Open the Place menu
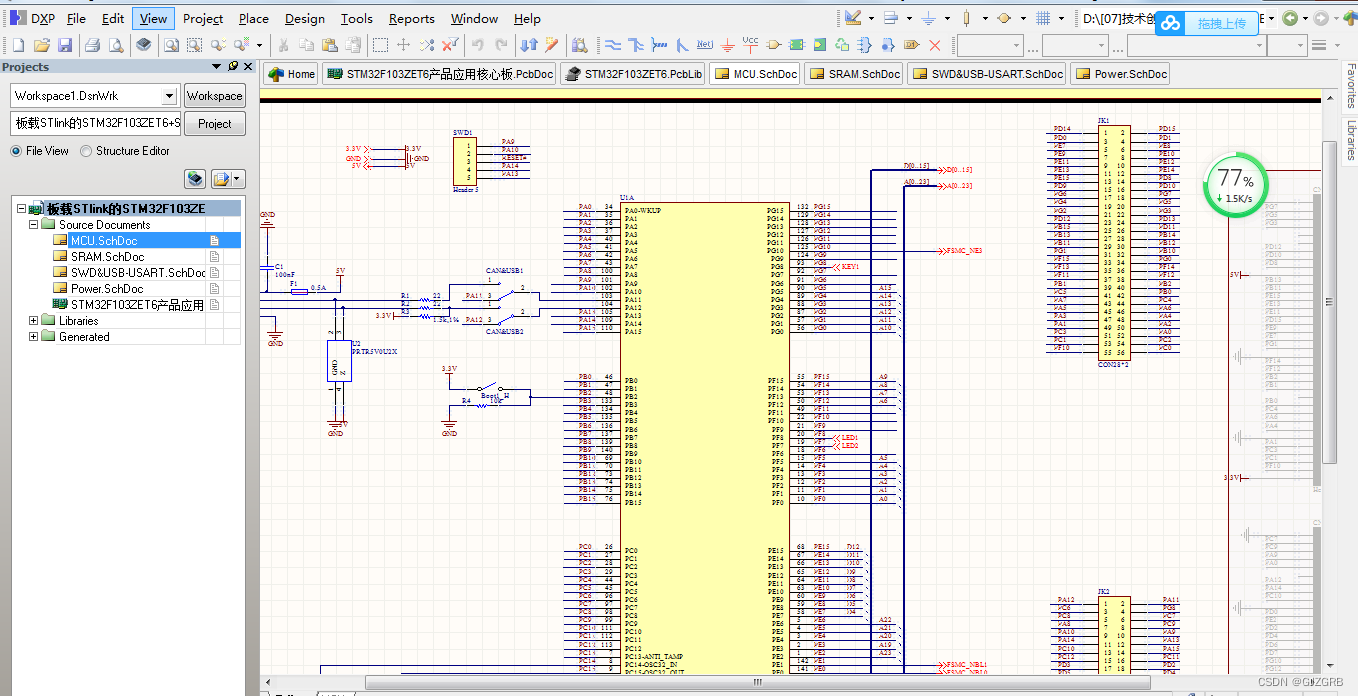The image size is (1358, 696). [x=253, y=18]
